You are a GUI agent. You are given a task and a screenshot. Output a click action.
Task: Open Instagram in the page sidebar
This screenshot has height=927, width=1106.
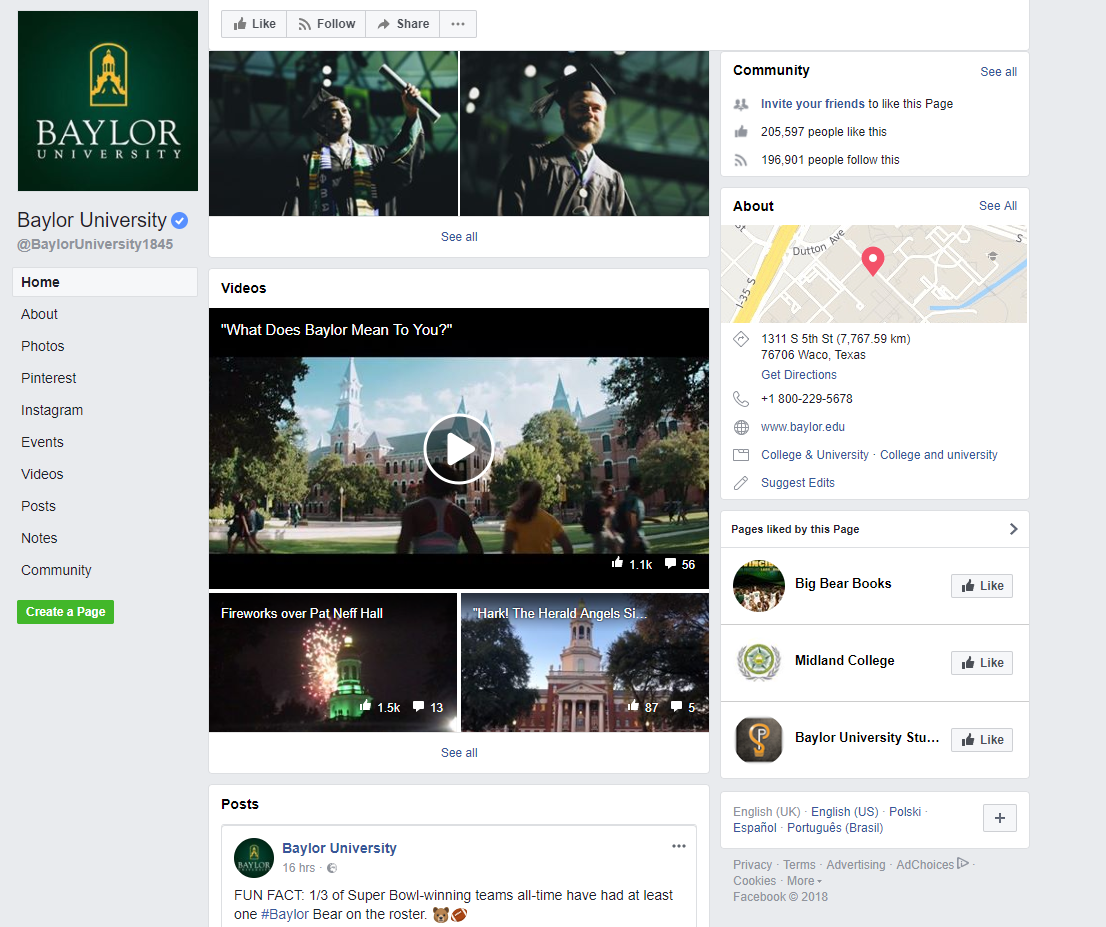[x=52, y=411]
